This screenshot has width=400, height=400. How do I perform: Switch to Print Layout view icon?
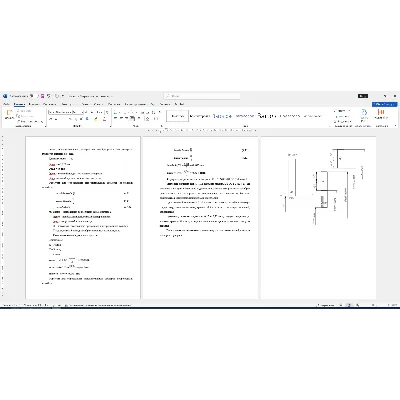[349, 305]
